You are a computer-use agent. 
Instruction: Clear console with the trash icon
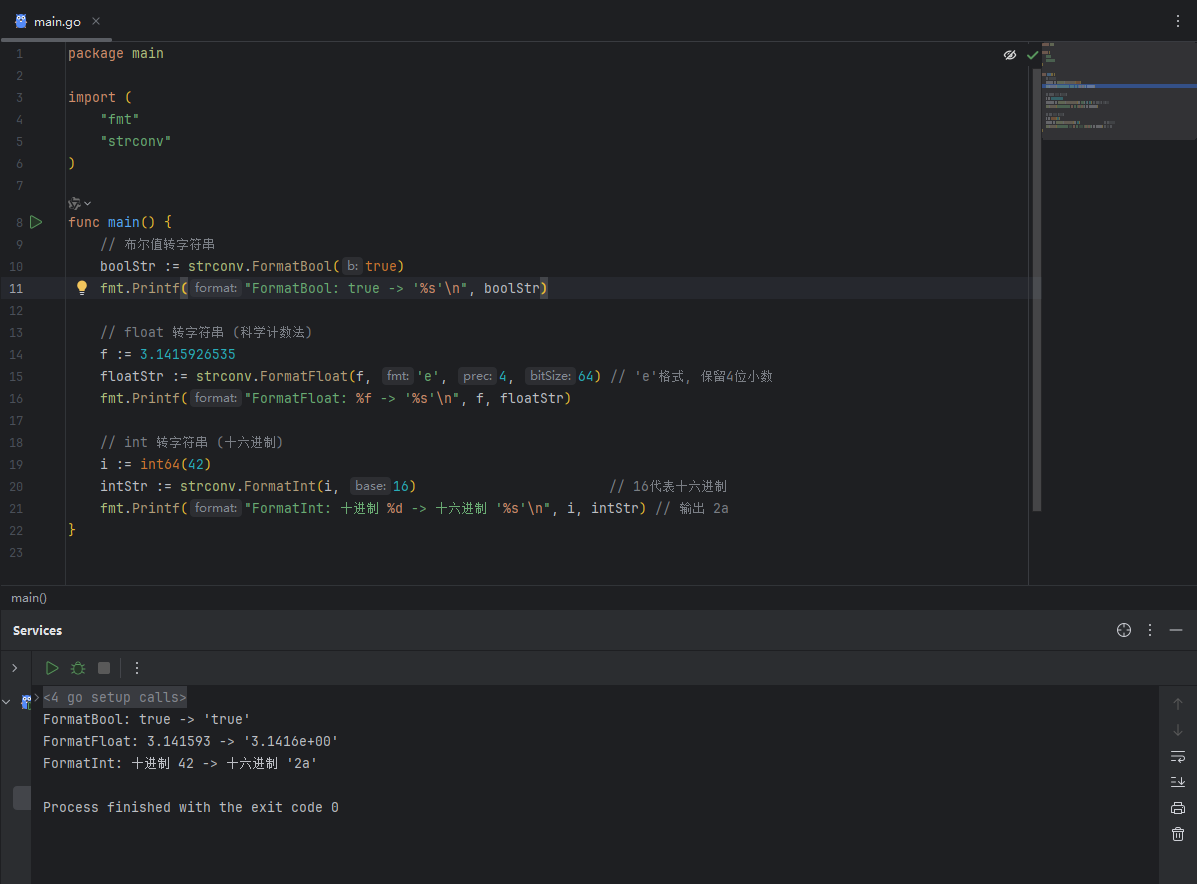pos(1177,834)
